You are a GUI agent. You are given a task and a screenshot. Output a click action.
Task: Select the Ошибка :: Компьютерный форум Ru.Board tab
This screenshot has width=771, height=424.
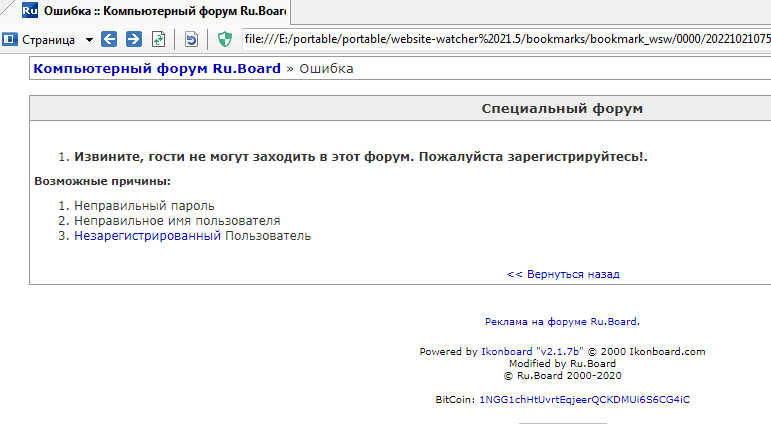point(153,11)
